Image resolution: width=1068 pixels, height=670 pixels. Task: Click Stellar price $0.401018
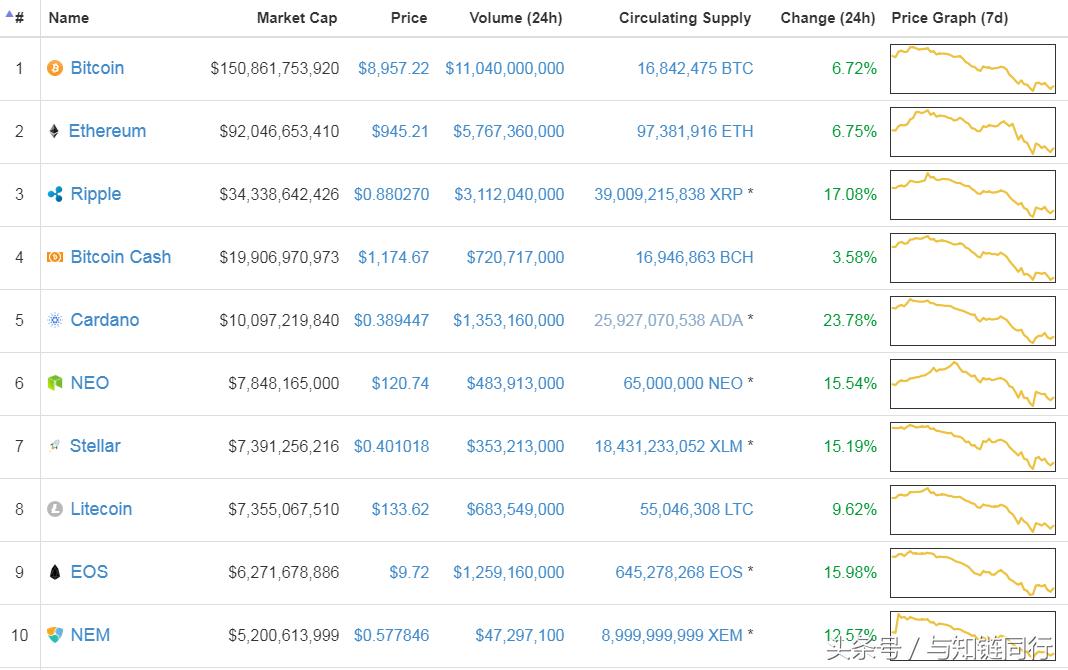click(392, 447)
